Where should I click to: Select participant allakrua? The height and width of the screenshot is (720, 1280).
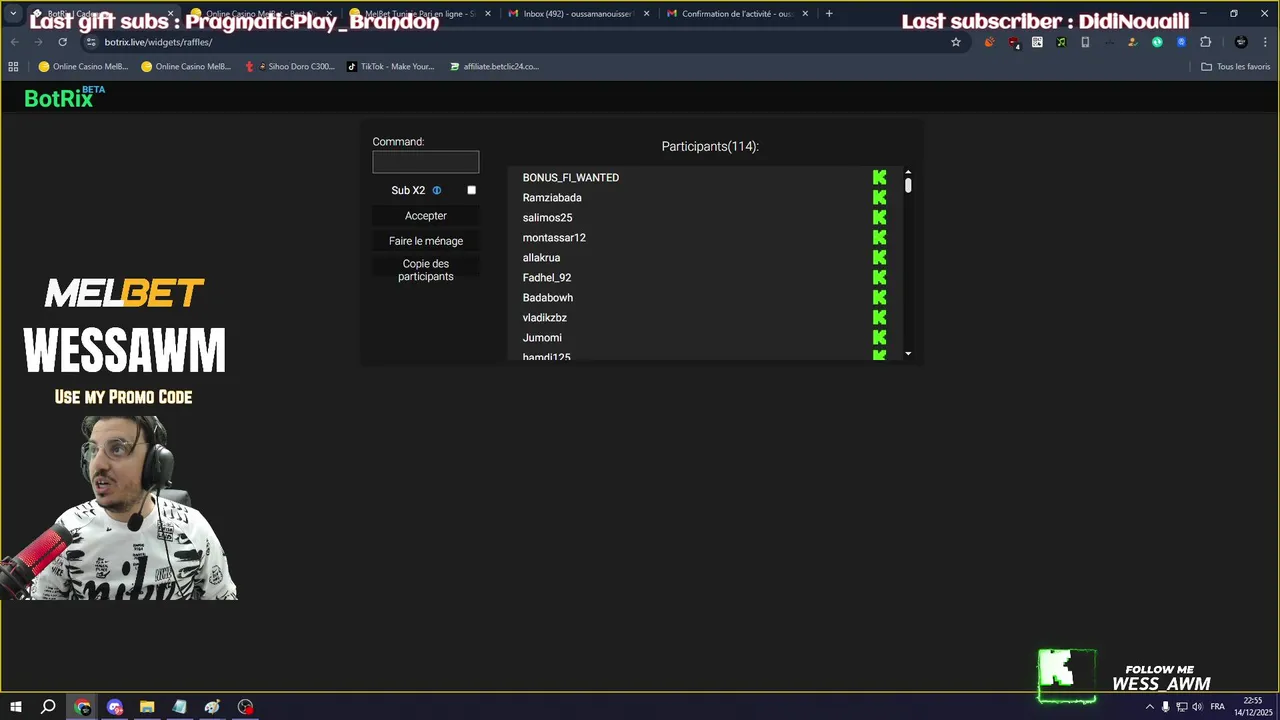541,258
